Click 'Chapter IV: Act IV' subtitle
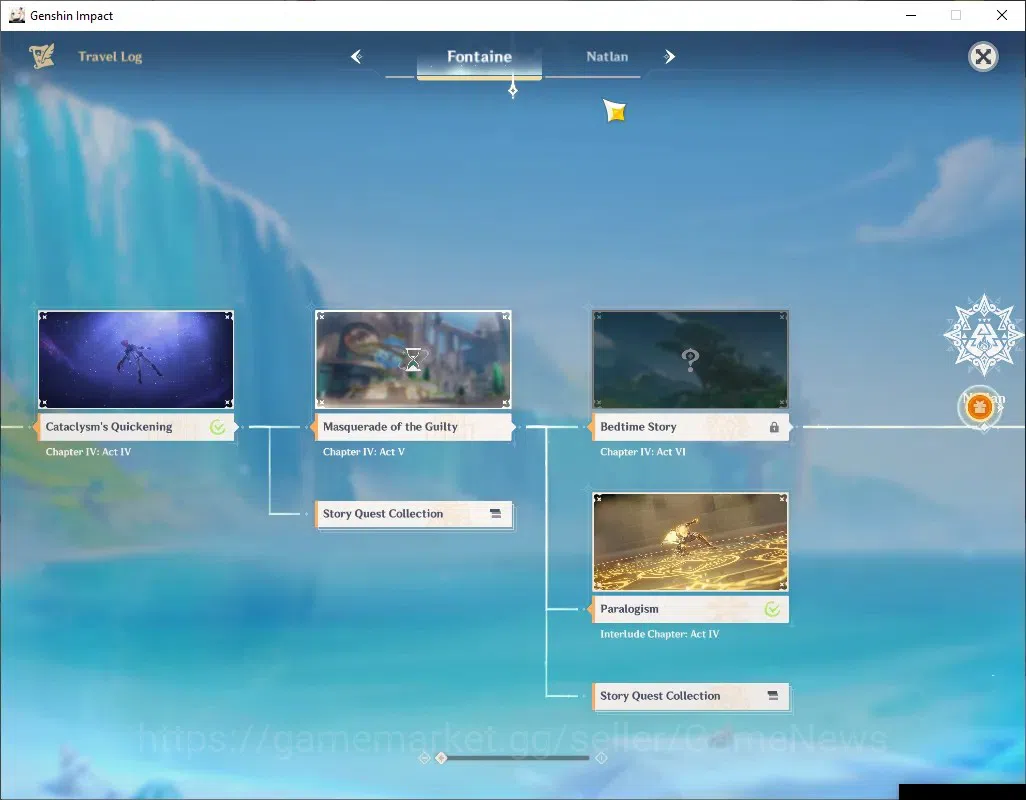 (x=88, y=452)
